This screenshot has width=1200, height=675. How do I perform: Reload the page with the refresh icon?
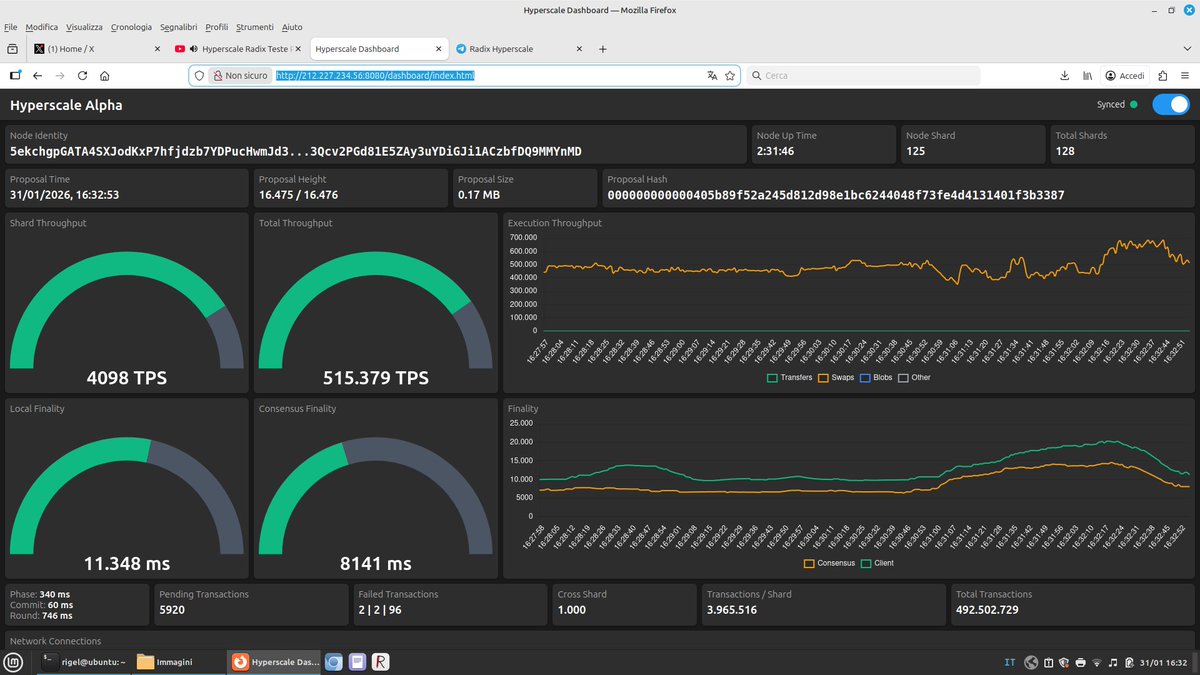point(82,75)
